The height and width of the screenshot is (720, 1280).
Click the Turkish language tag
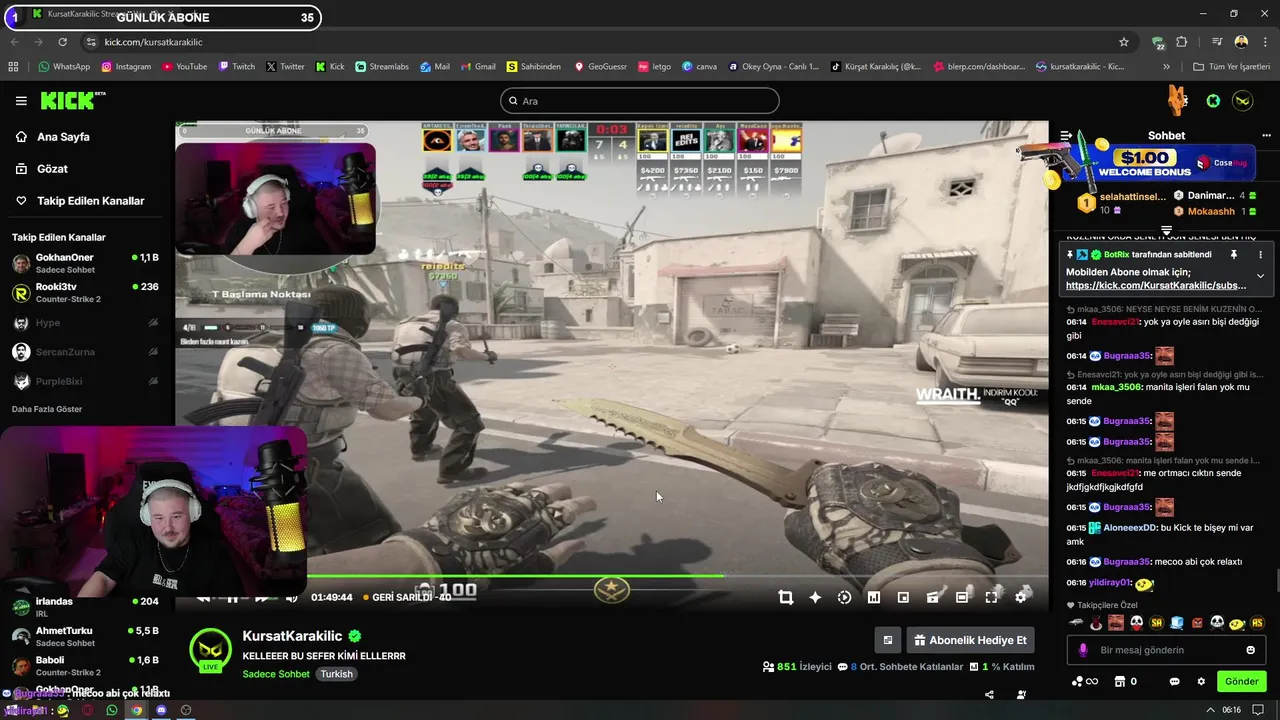click(x=336, y=674)
